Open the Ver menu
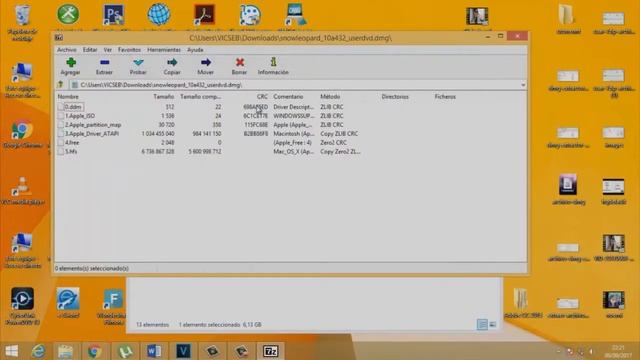The height and width of the screenshot is (360, 640). pos(107,50)
